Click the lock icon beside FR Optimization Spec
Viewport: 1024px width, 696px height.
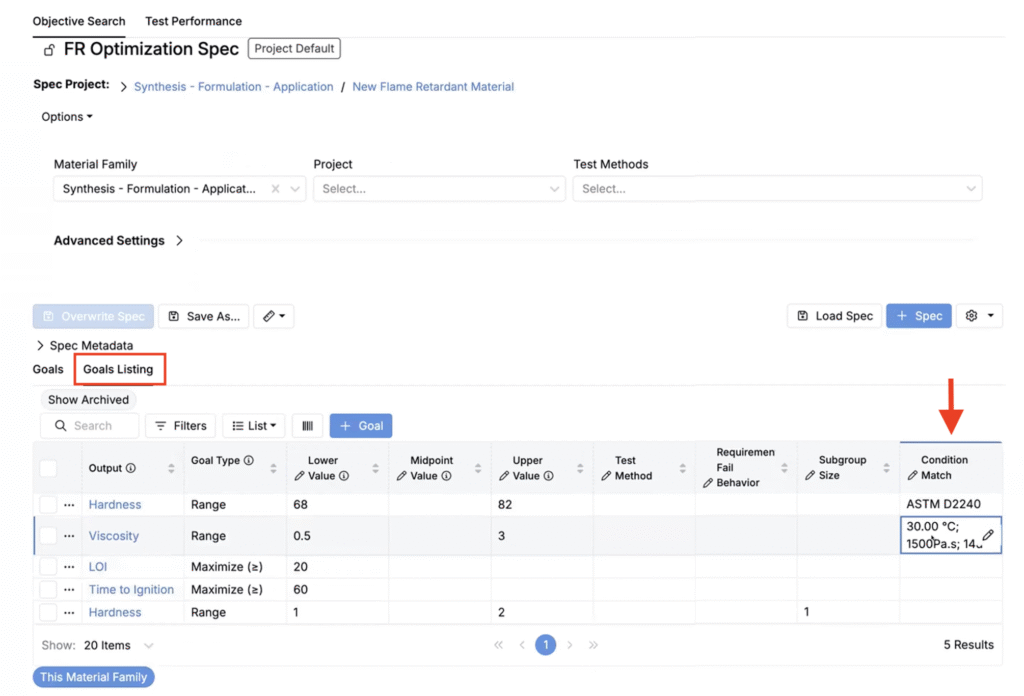pos(49,50)
